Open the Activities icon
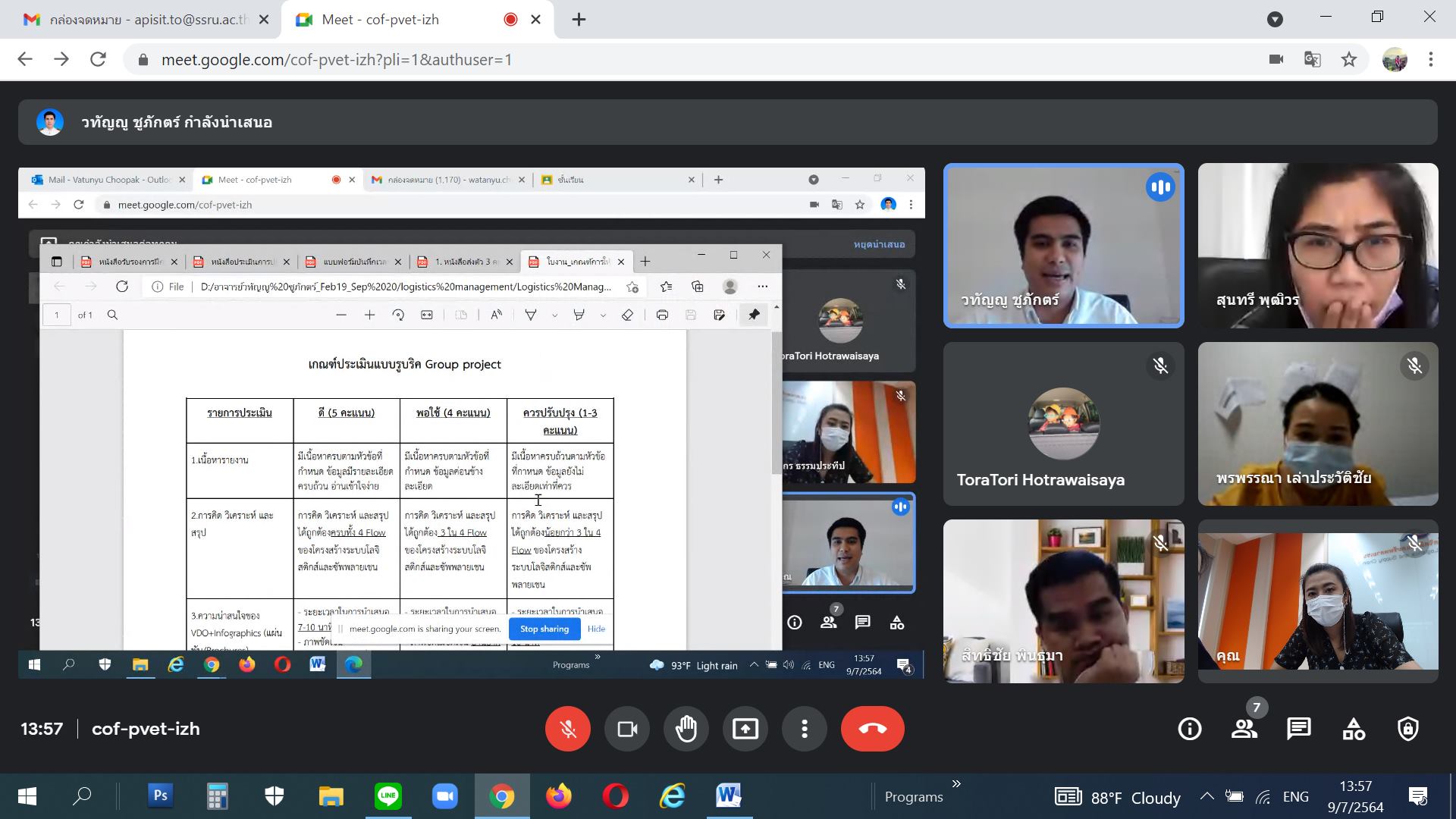The height and width of the screenshot is (819, 1456). pos(1354,730)
